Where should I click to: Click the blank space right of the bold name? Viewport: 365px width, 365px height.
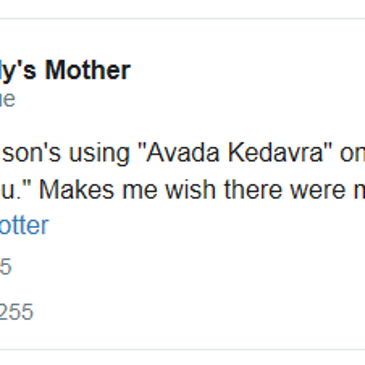tap(247, 70)
